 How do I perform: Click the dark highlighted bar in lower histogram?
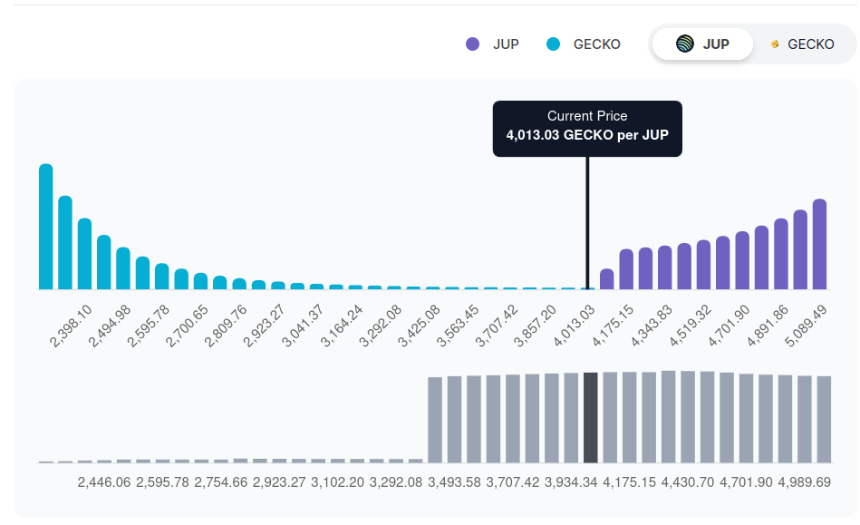pos(590,417)
